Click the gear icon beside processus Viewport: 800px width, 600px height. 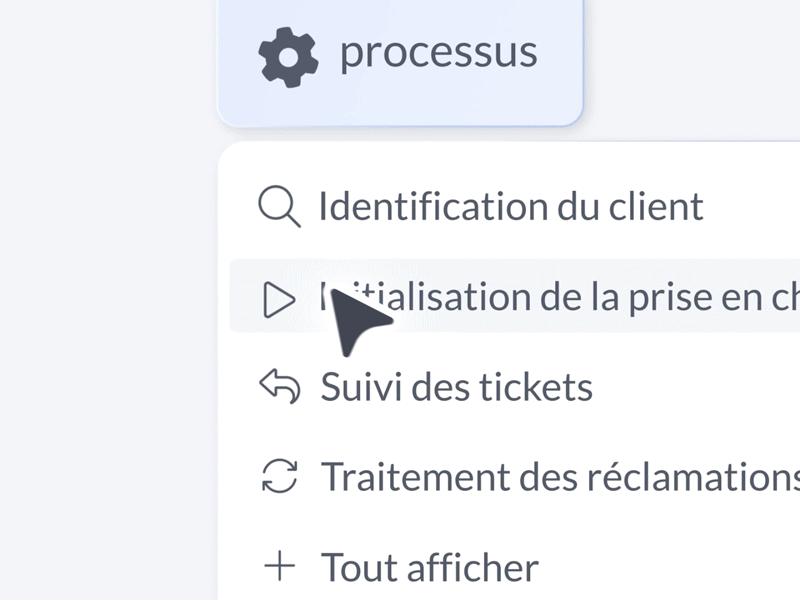(288, 57)
